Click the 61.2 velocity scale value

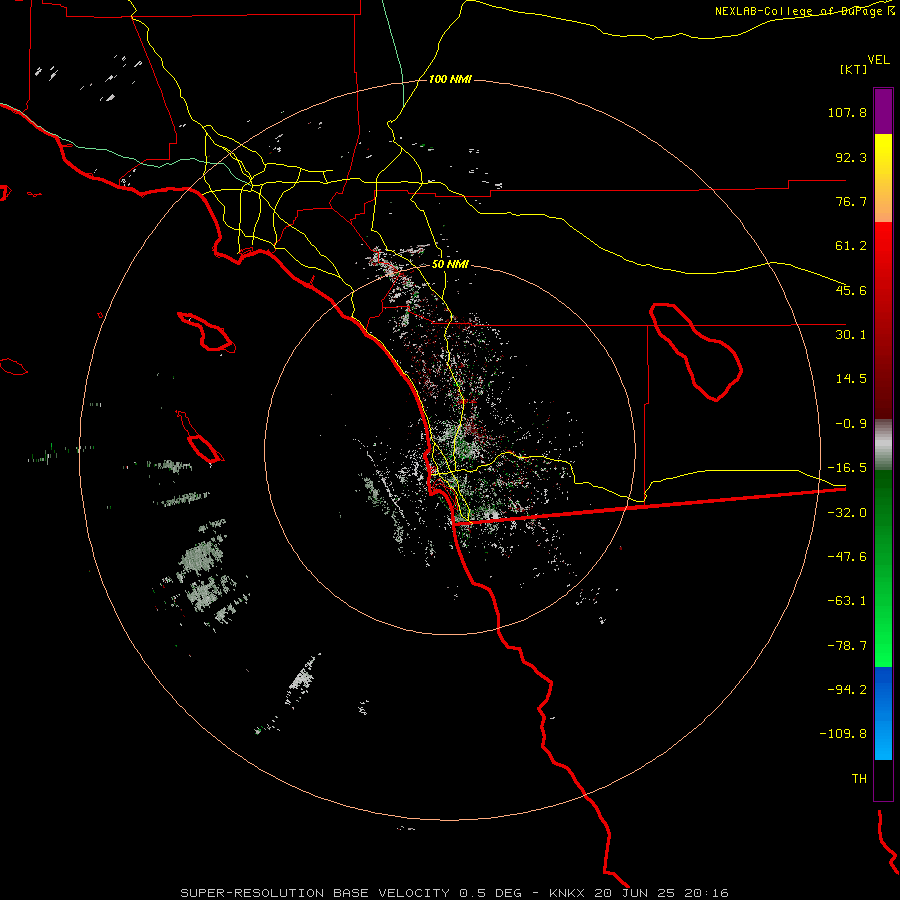coord(851,246)
